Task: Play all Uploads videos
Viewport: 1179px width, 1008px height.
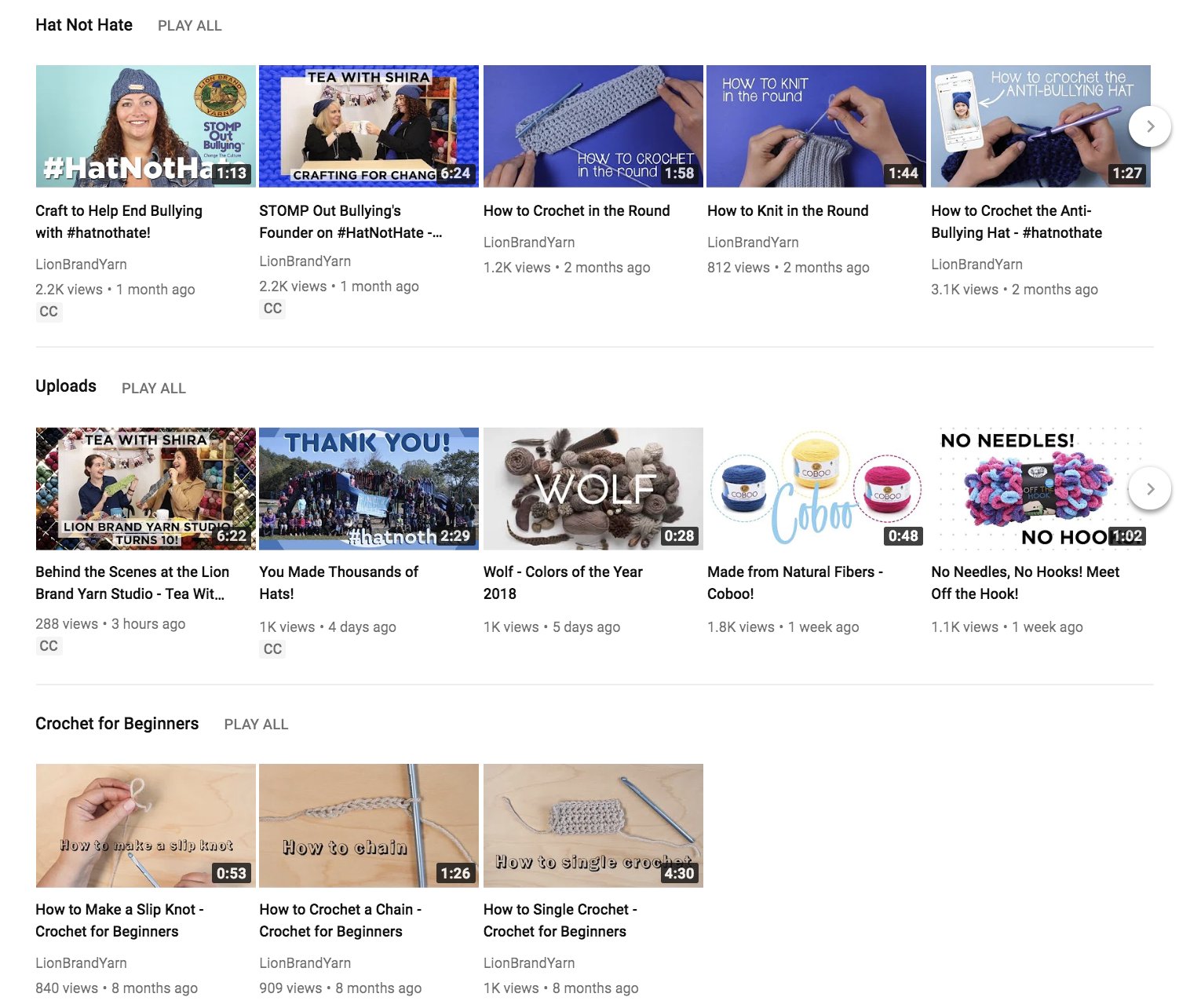Action: [x=154, y=389]
